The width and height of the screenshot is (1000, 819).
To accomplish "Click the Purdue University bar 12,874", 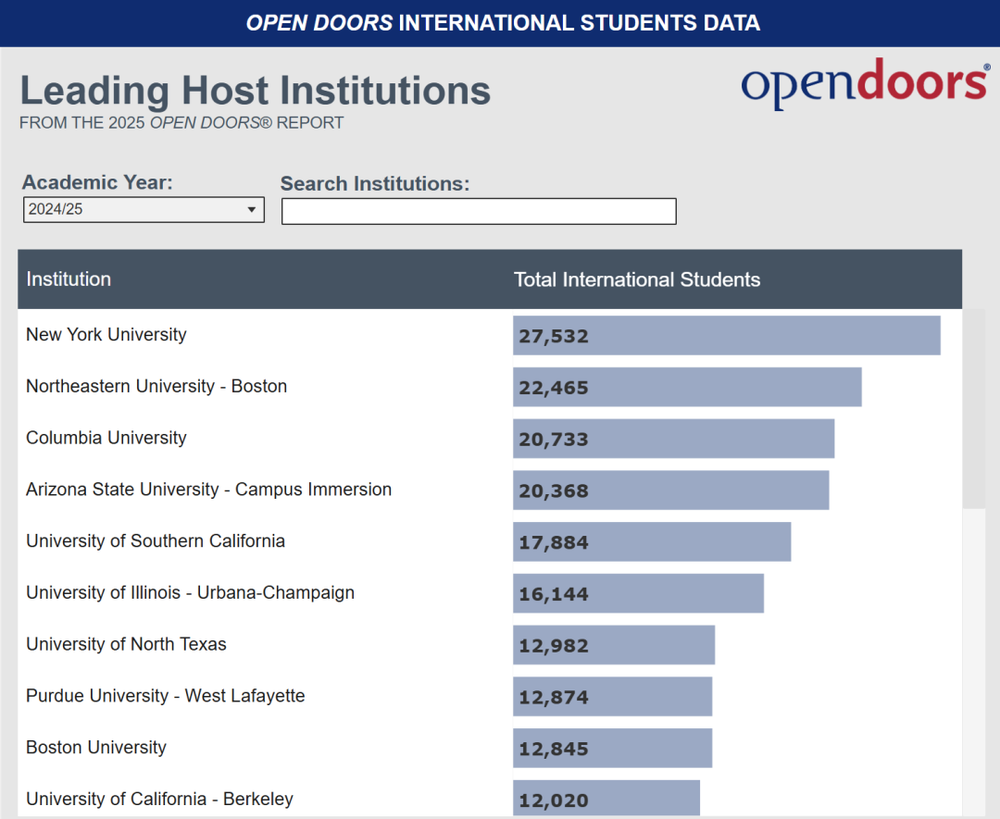I will (x=612, y=697).
